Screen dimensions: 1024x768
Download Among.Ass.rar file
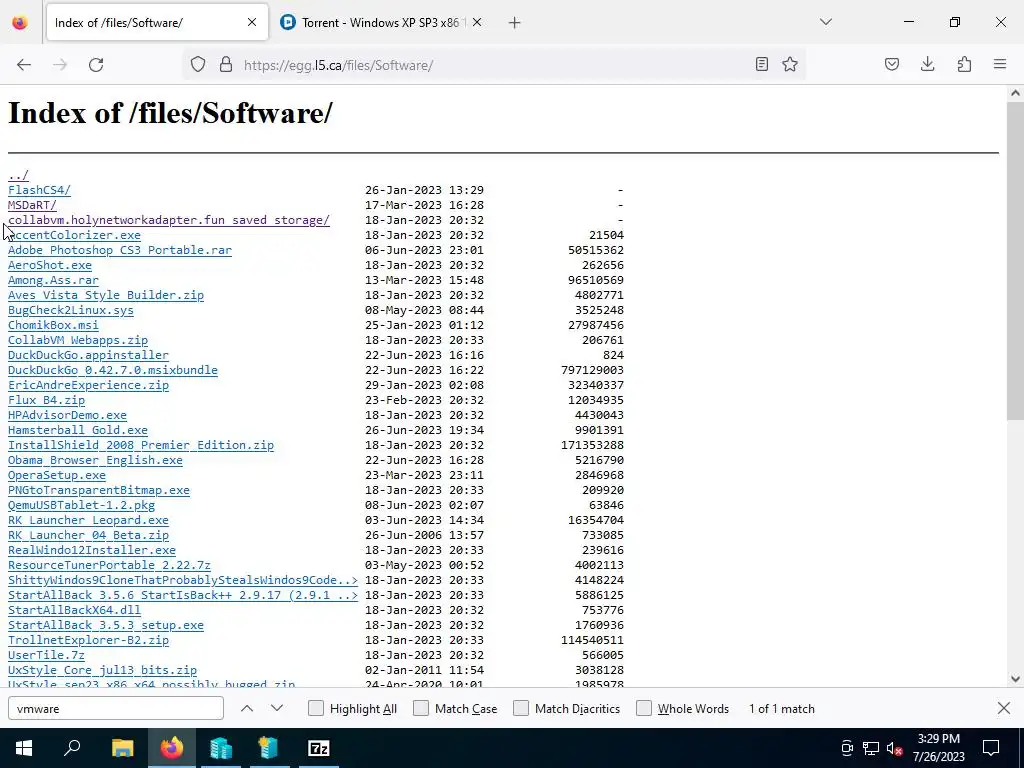[x=54, y=280]
